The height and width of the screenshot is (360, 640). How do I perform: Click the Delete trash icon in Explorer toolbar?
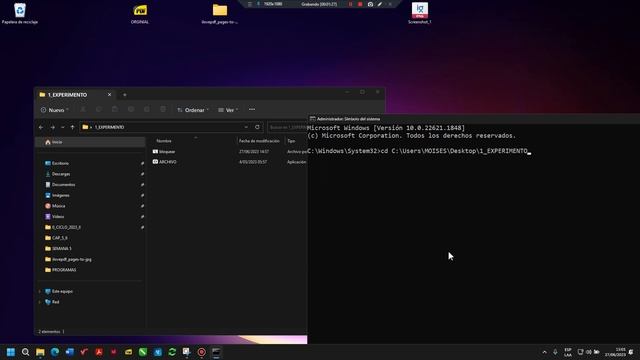point(163,109)
